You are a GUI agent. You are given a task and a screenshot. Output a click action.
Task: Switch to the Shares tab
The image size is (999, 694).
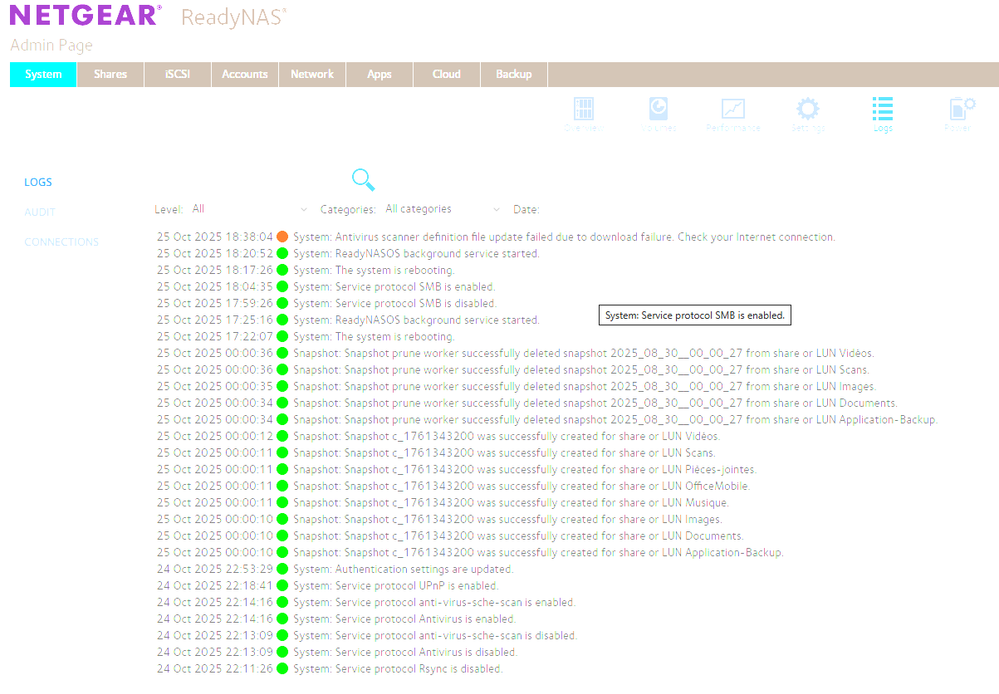point(110,74)
